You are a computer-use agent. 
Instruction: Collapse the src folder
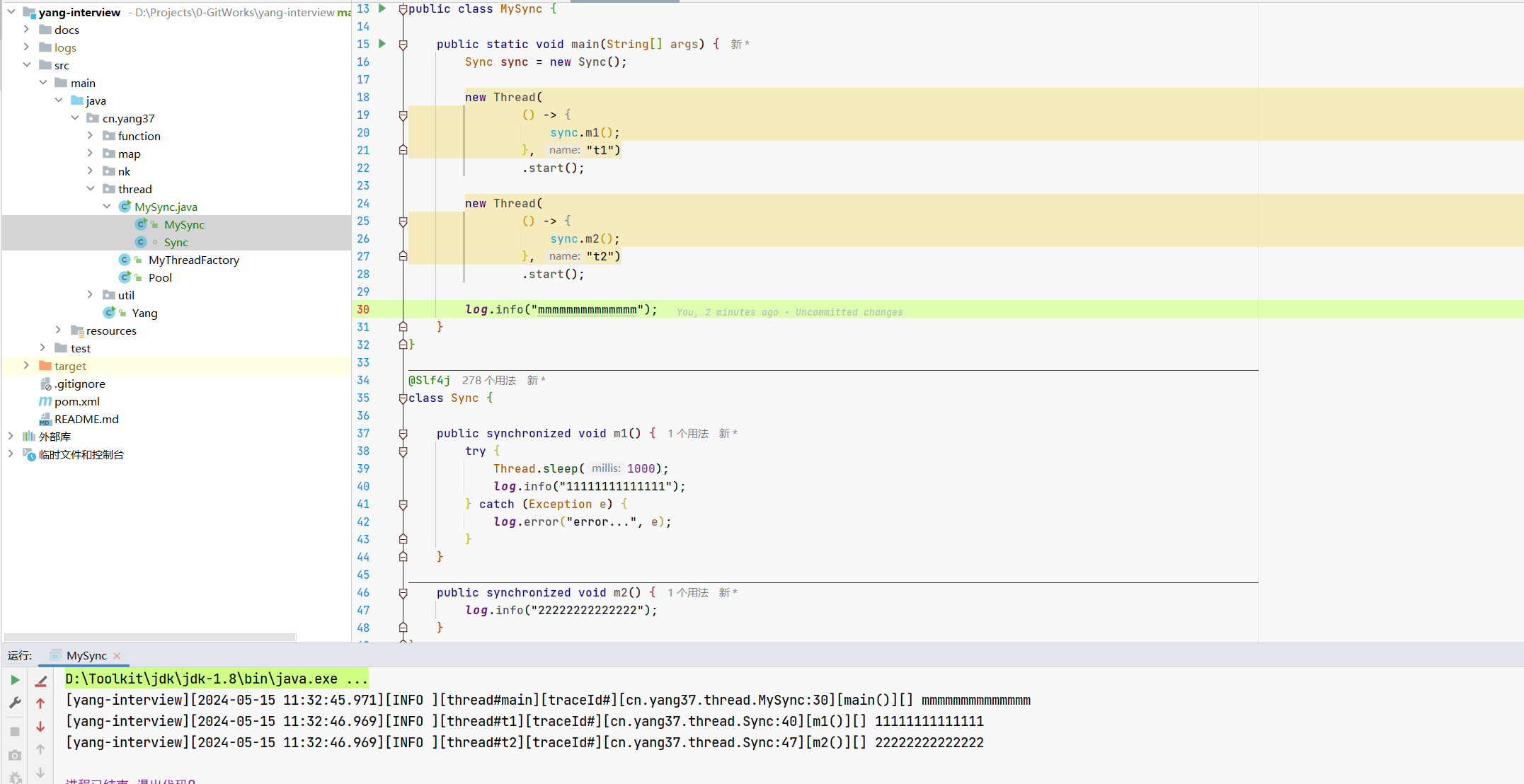click(26, 65)
